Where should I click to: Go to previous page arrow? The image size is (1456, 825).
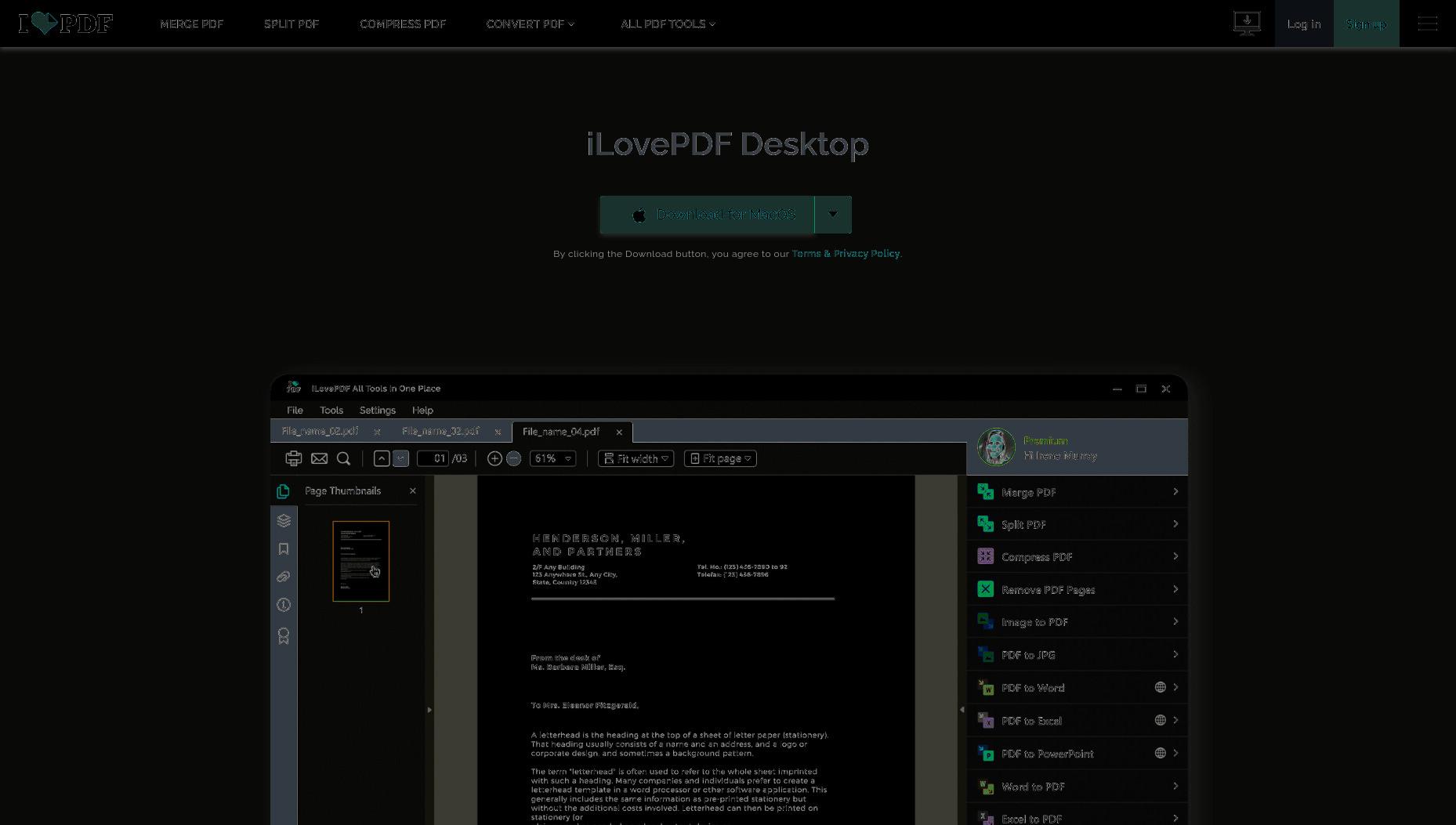tap(382, 459)
